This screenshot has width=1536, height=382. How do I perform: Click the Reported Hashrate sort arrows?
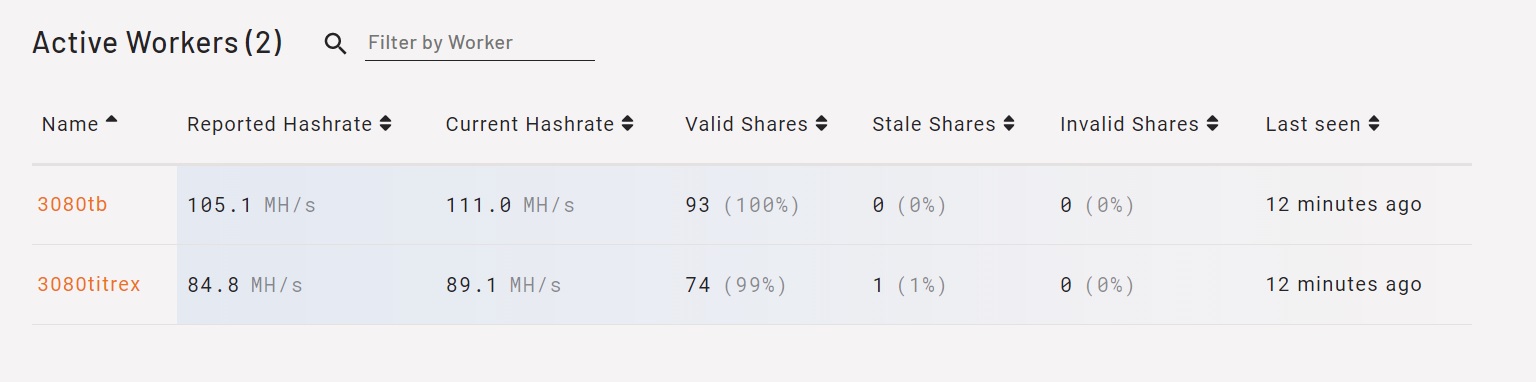pyautogui.click(x=385, y=124)
